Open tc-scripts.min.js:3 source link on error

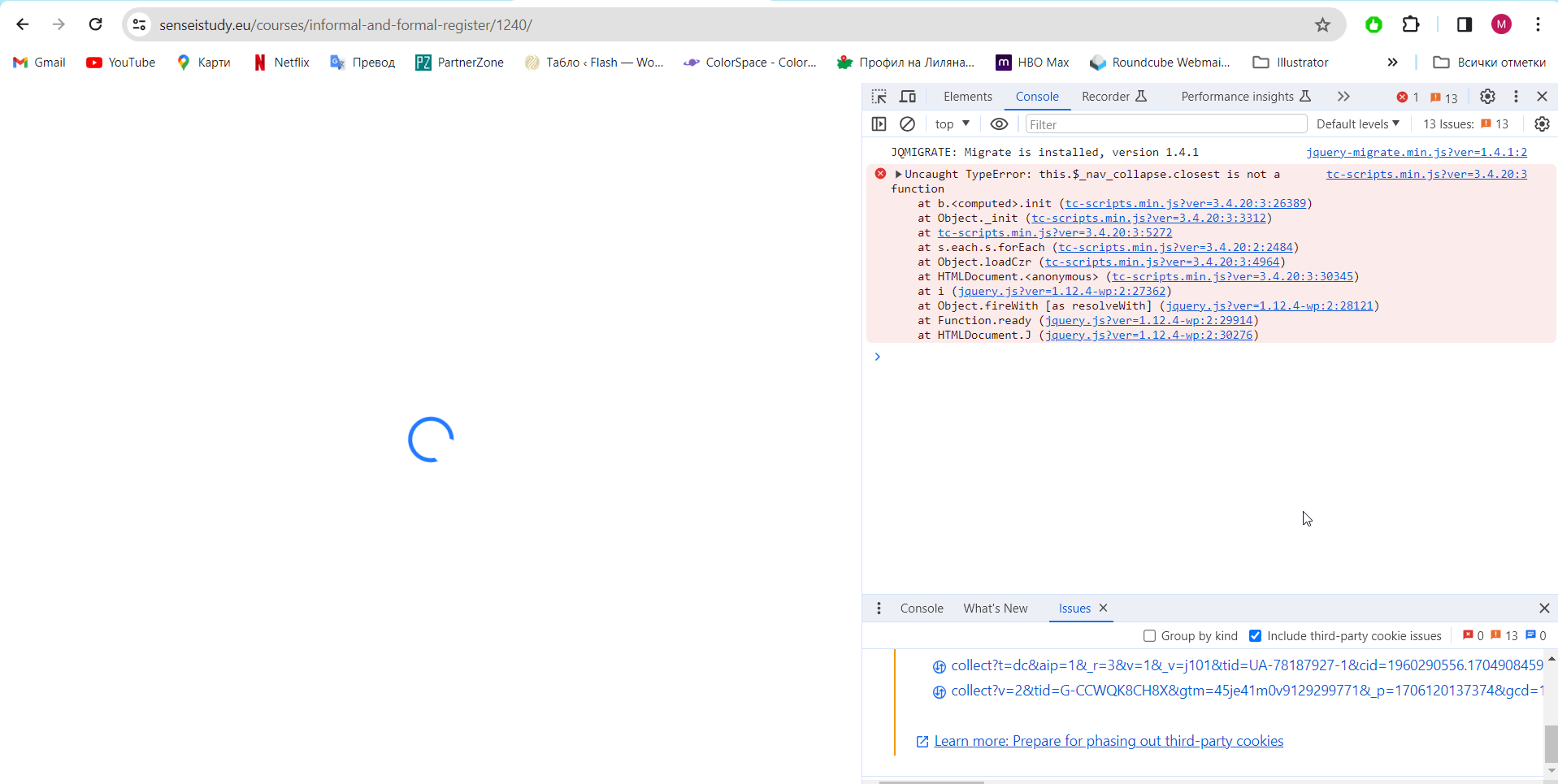pyautogui.click(x=1426, y=174)
